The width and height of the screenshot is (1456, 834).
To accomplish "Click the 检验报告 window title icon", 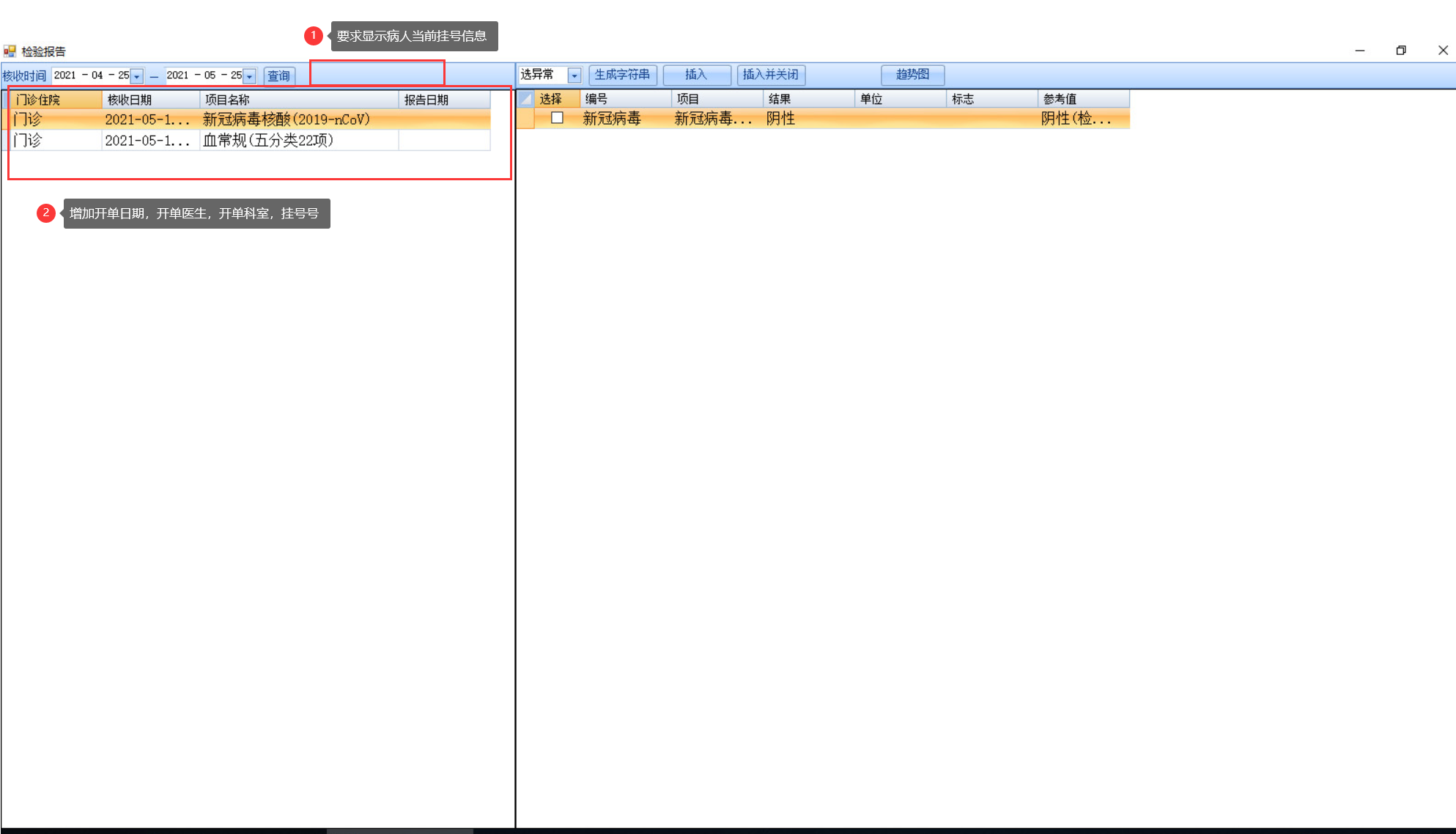I will [10, 51].
